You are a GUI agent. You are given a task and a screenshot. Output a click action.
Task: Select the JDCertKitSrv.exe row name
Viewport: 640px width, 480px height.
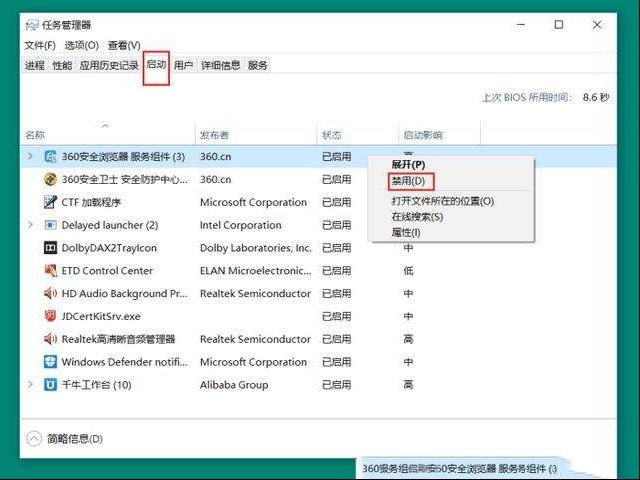101,316
